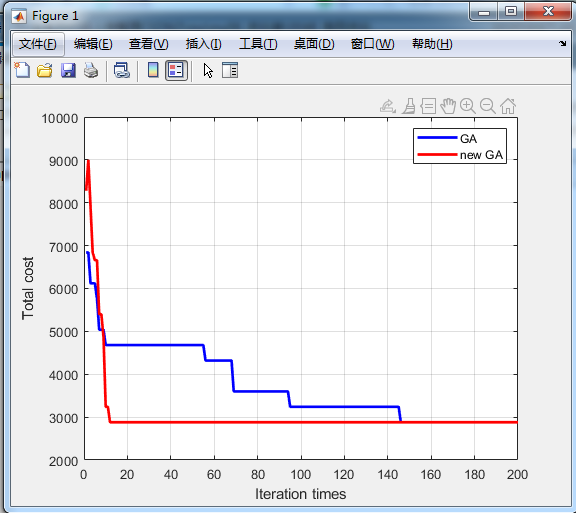Click the toolbar dock arrow at right
Viewport: 576px width, 513px height.
pyautogui.click(x=562, y=44)
